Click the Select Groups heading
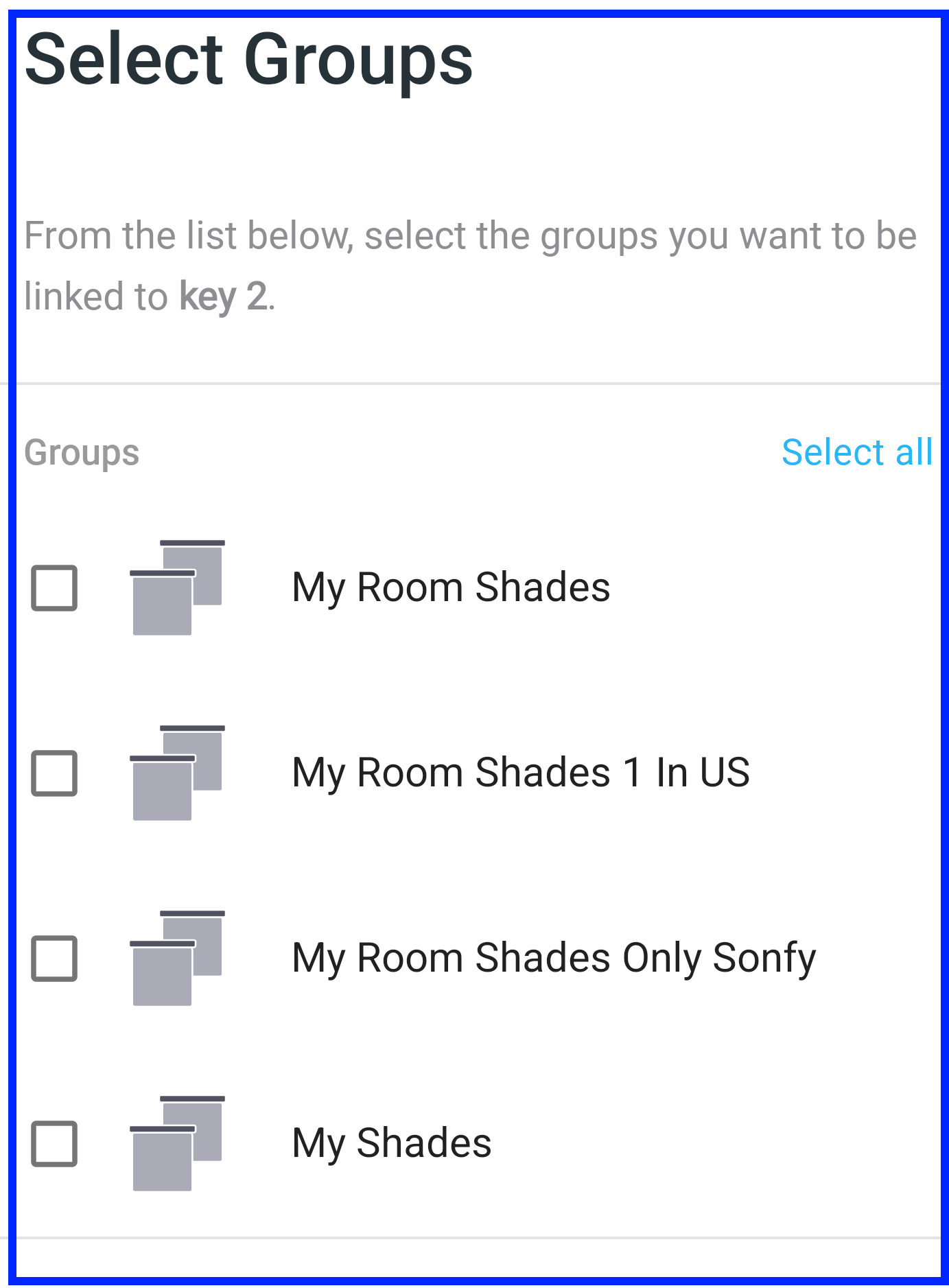The height and width of the screenshot is (1288, 949). click(x=249, y=60)
